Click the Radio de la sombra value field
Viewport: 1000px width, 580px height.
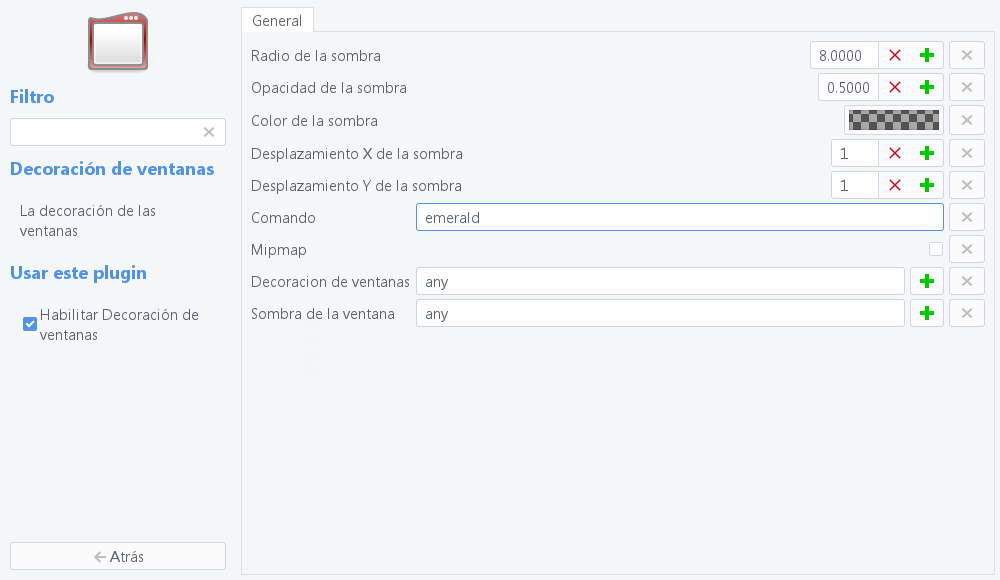[x=844, y=56]
